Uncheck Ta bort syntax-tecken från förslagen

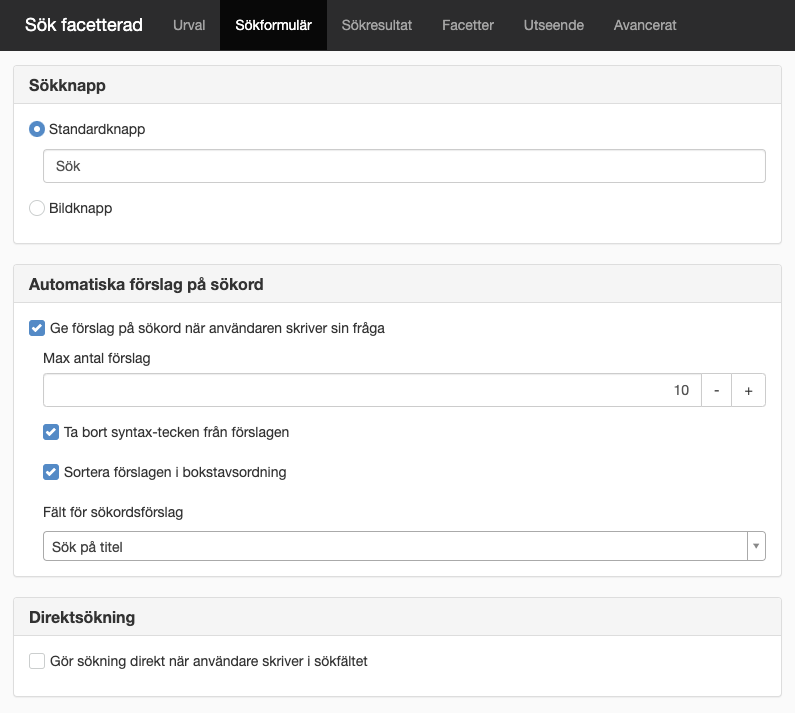51,432
